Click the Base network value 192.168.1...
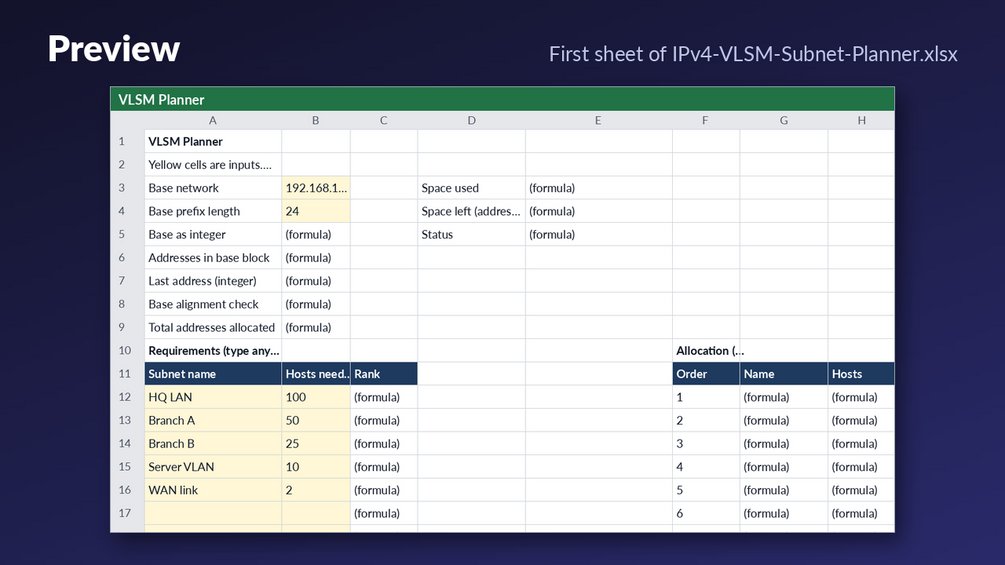Viewport: 1005px width, 565px height. click(316, 188)
